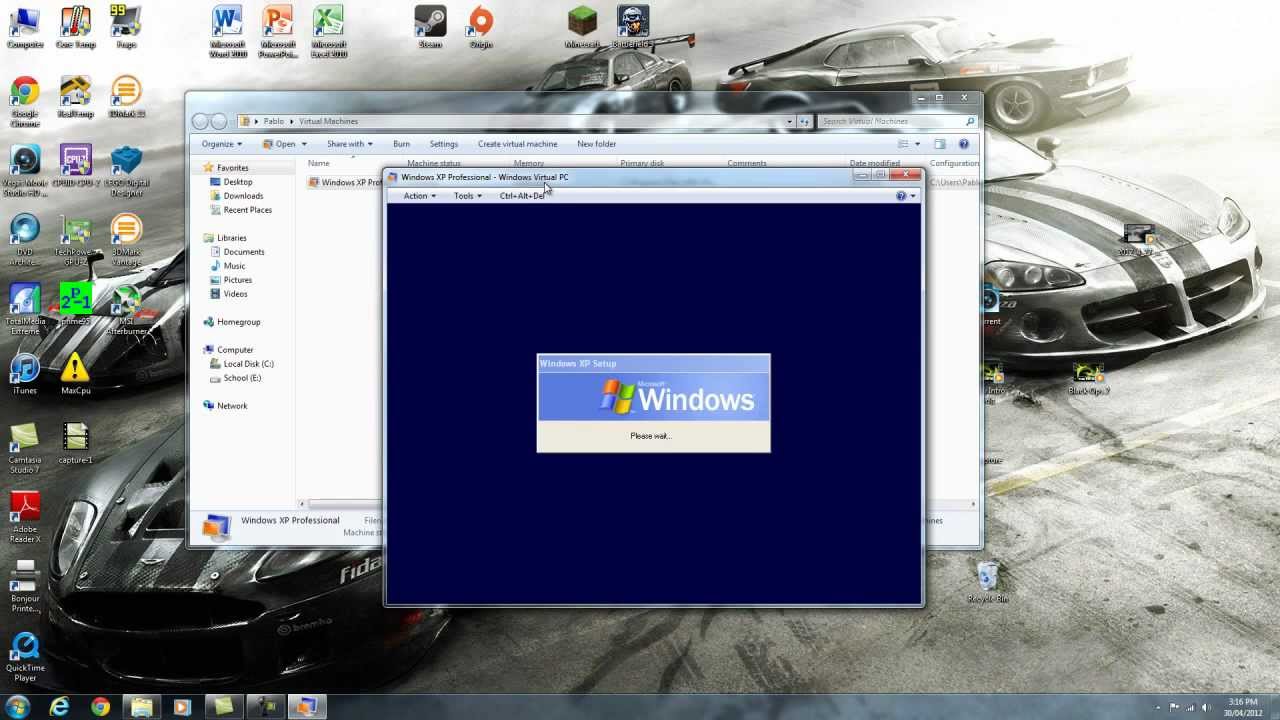Click the Steam desktop icon
Viewport: 1280px width, 720px height.
pyautogui.click(x=430, y=27)
